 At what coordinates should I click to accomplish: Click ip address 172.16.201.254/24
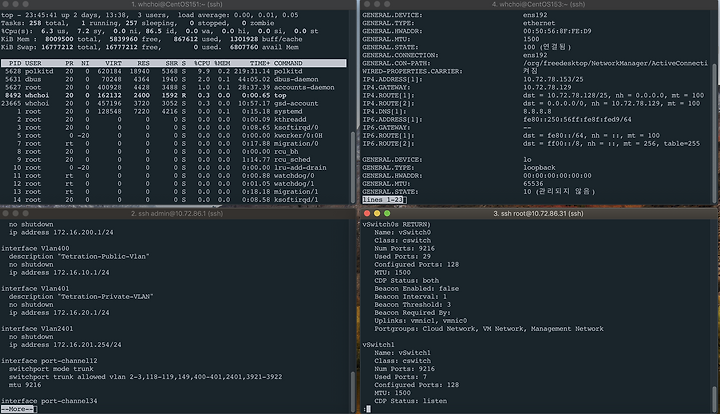tap(65, 345)
